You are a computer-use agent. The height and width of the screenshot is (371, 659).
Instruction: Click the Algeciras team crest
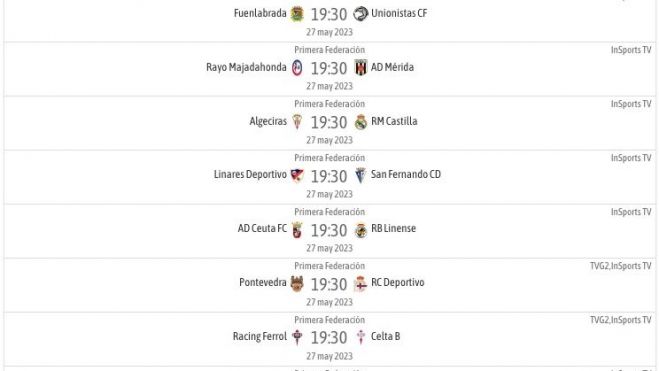click(297, 122)
